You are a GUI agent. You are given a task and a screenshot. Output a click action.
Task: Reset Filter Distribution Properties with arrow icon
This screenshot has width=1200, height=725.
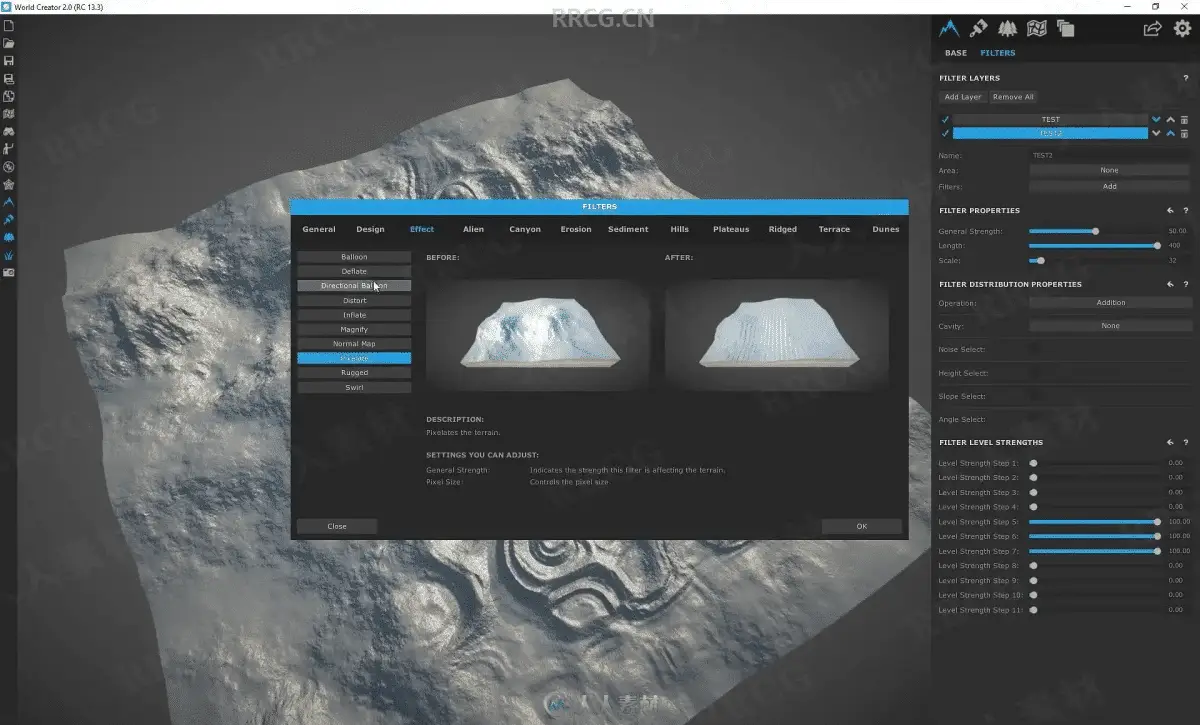coord(1170,284)
